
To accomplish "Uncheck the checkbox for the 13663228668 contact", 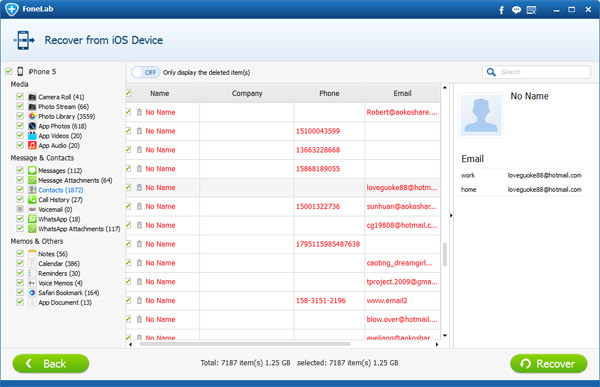I will [129, 149].
